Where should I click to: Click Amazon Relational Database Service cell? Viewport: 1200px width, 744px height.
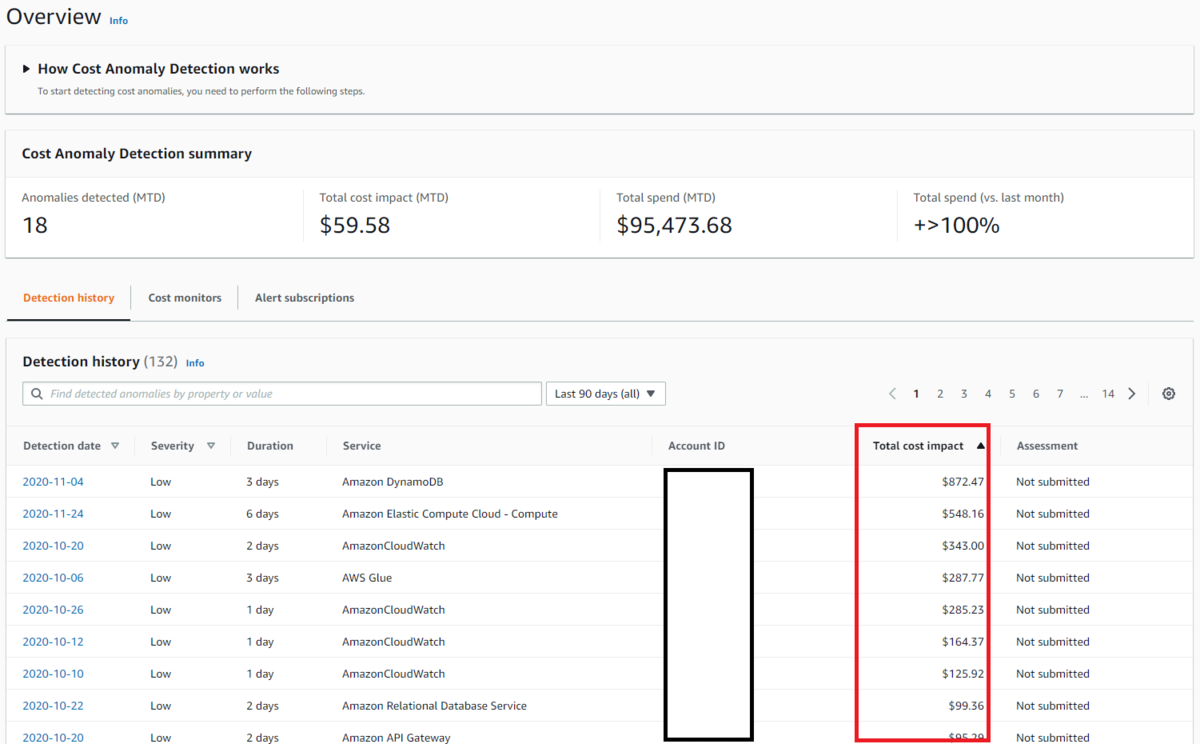pos(434,706)
